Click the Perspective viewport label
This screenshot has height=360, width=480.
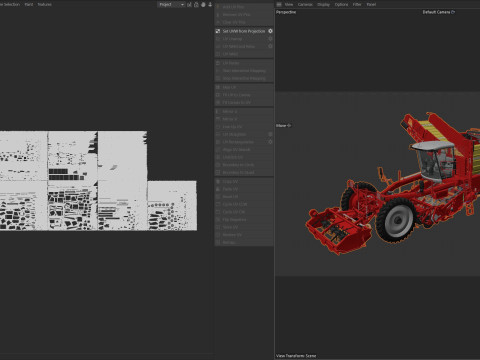pos(286,12)
